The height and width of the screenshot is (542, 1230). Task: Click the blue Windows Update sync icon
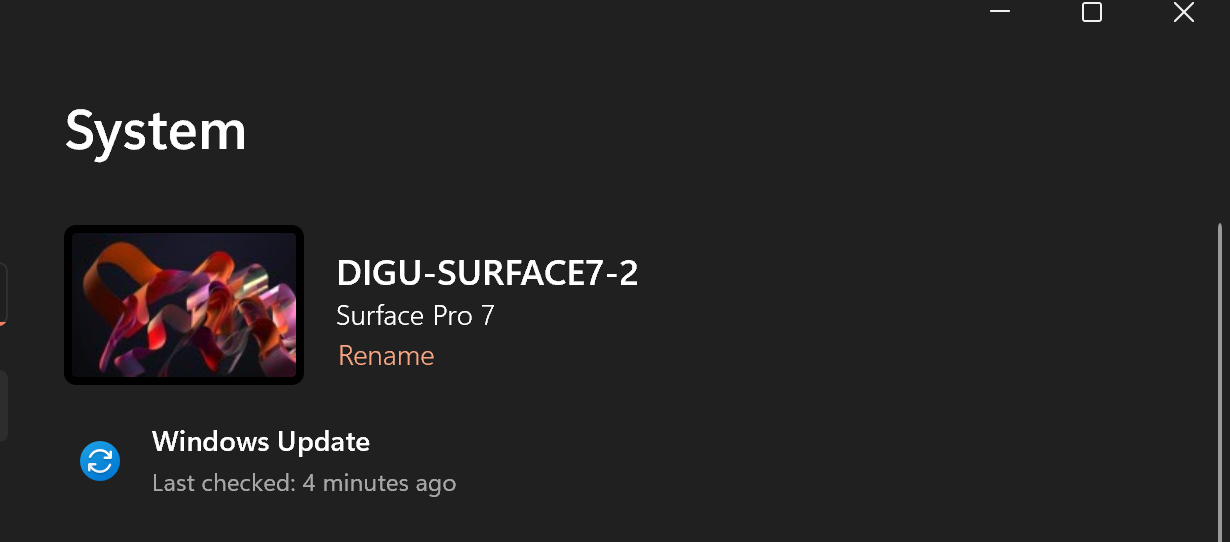[x=100, y=461]
